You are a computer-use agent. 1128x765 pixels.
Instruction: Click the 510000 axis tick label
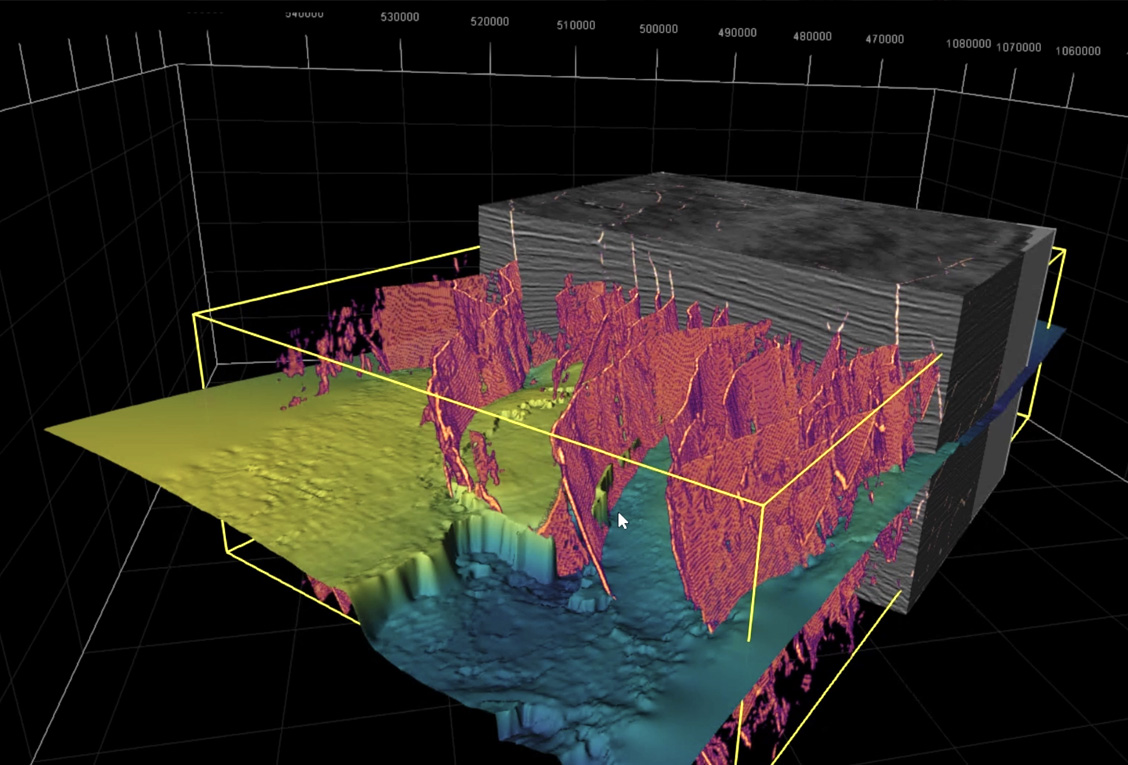click(x=576, y=25)
